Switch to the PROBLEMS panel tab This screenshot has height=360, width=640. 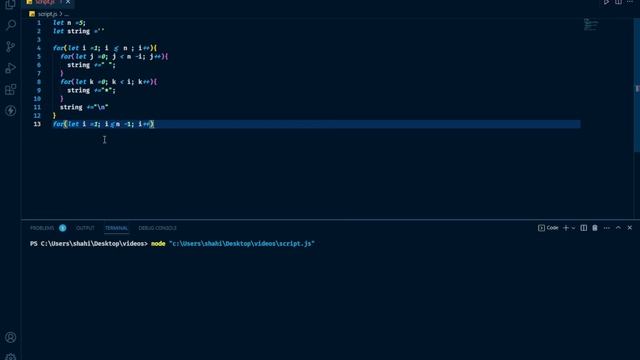pyautogui.click(x=42, y=228)
